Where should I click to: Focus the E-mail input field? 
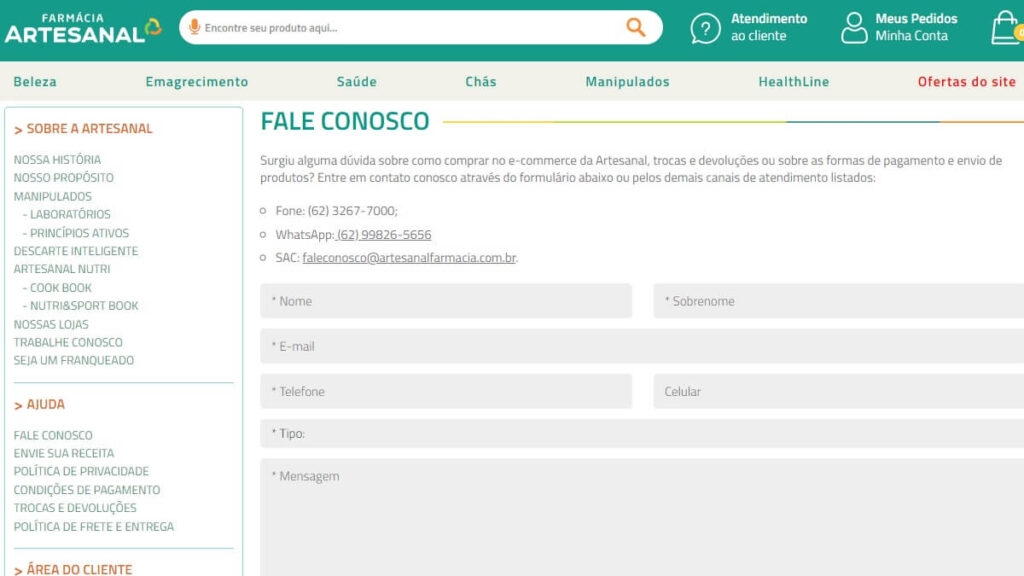642,346
